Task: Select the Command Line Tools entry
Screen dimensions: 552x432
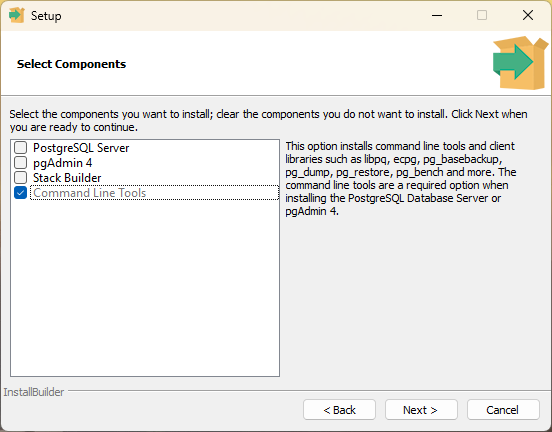Action: point(89,193)
